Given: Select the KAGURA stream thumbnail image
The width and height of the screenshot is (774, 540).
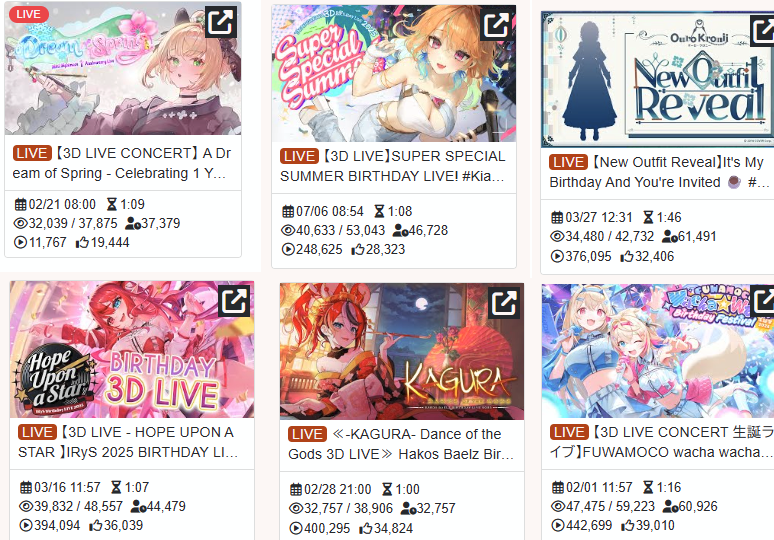Looking at the screenshot, I should (402, 351).
